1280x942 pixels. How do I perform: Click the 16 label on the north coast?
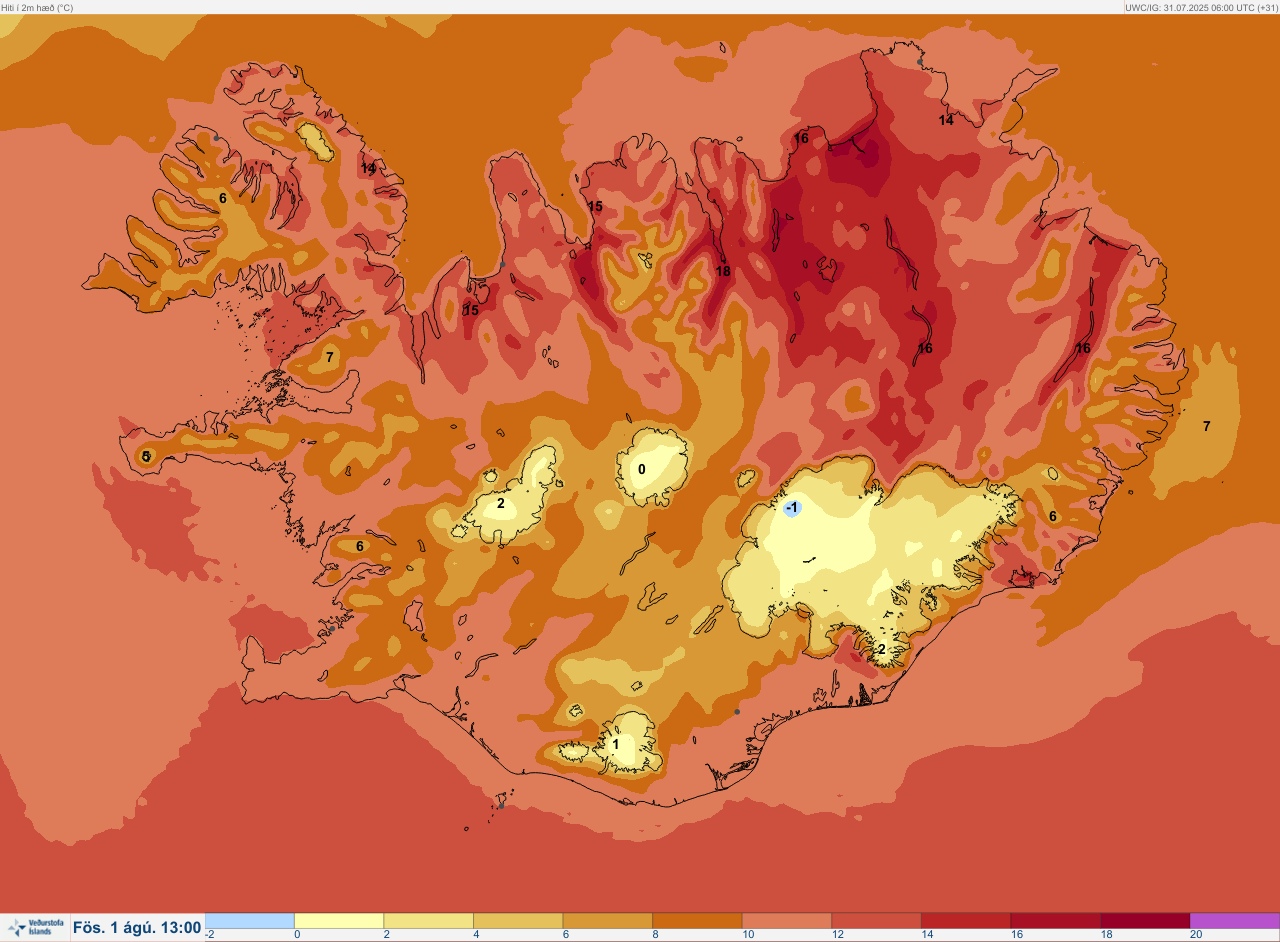(801, 138)
